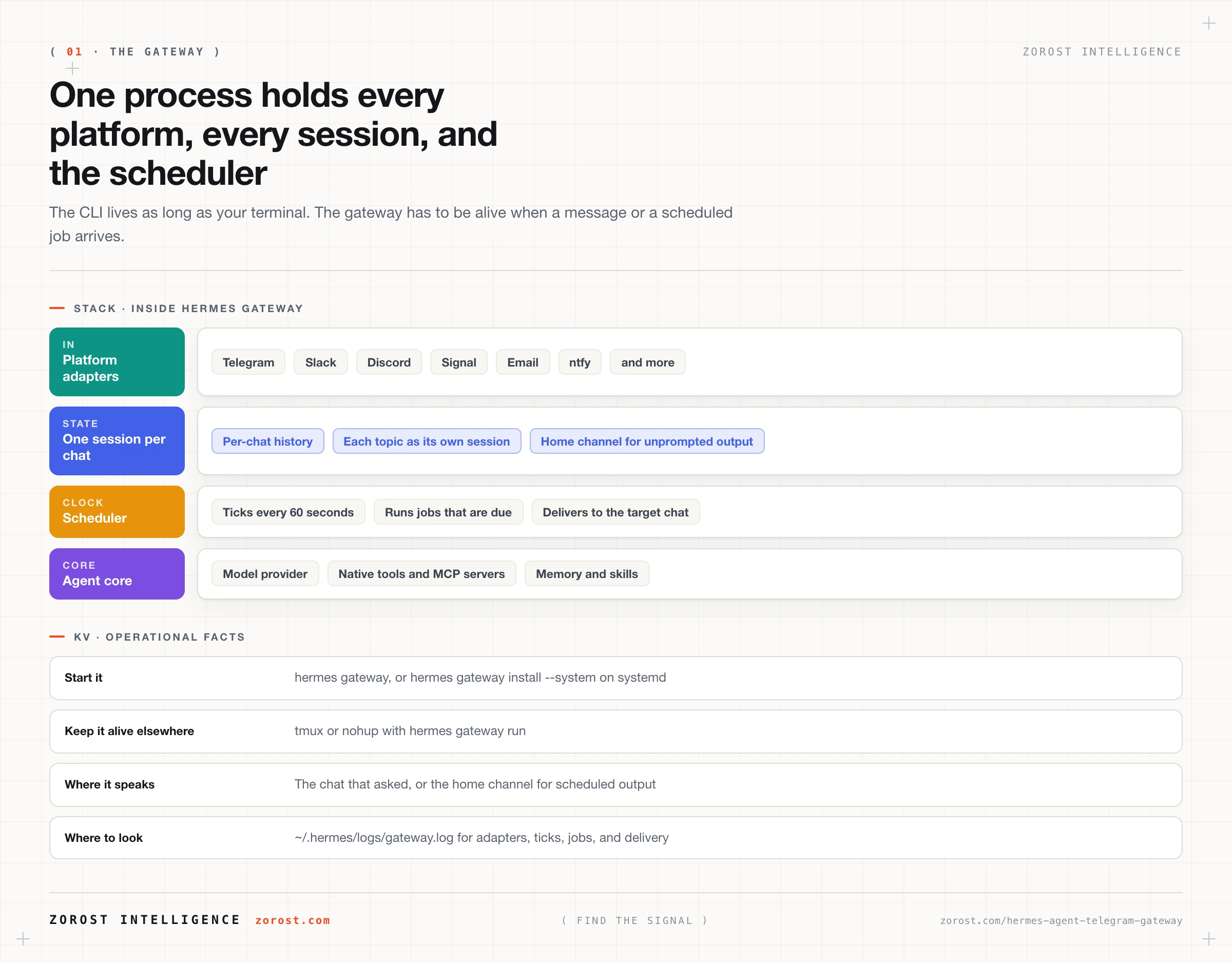Click 'tmux or nohup with hermes gateway run'

(x=410, y=731)
